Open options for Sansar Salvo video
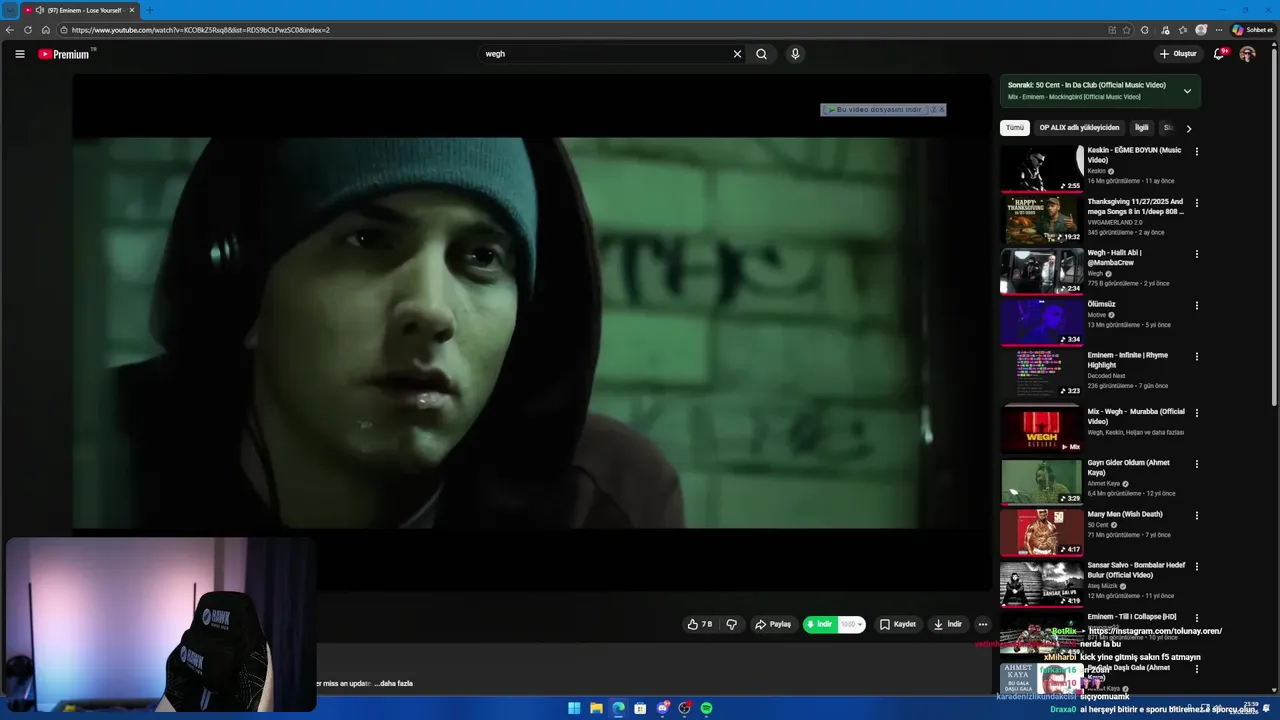This screenshot has width=1280, height=720. click(x=1197, y=566)
